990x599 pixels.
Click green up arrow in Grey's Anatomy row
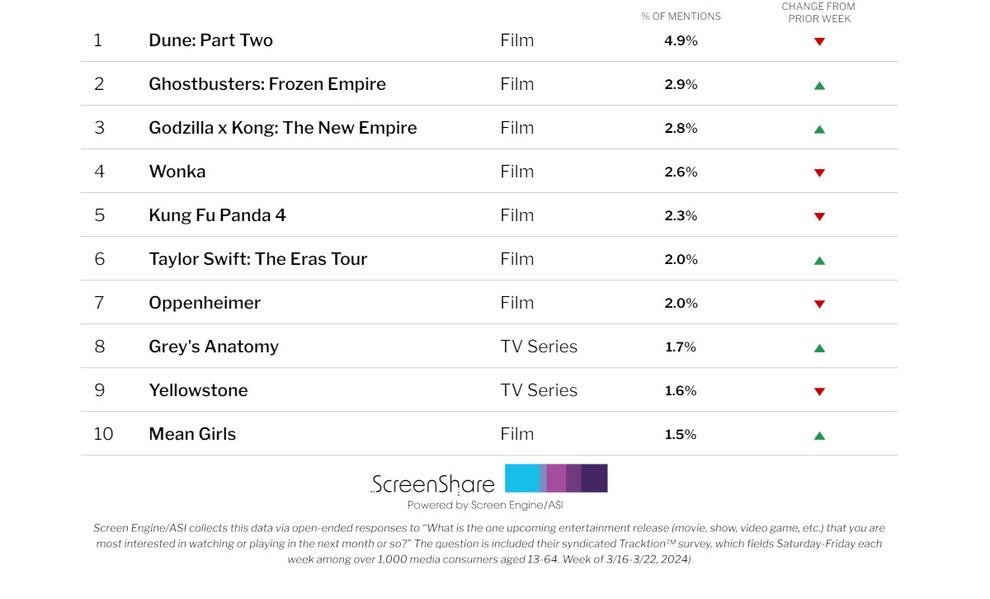[820, 348]
